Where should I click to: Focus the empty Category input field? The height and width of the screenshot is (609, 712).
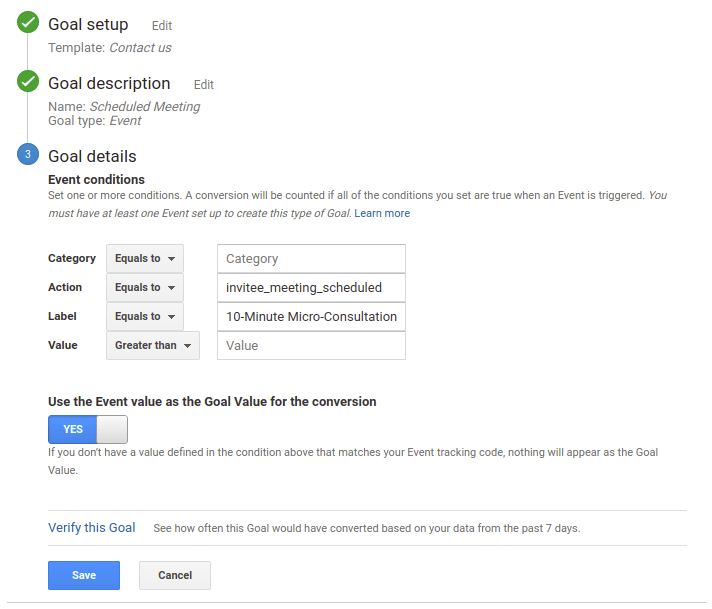click(x=311, y=258)
